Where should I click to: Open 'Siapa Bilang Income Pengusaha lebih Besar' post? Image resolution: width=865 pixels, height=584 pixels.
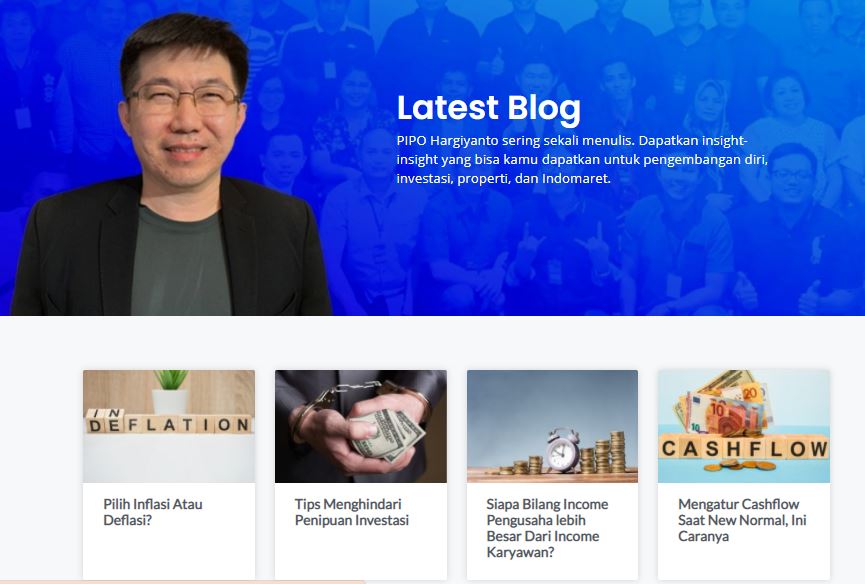coord(547,528)
